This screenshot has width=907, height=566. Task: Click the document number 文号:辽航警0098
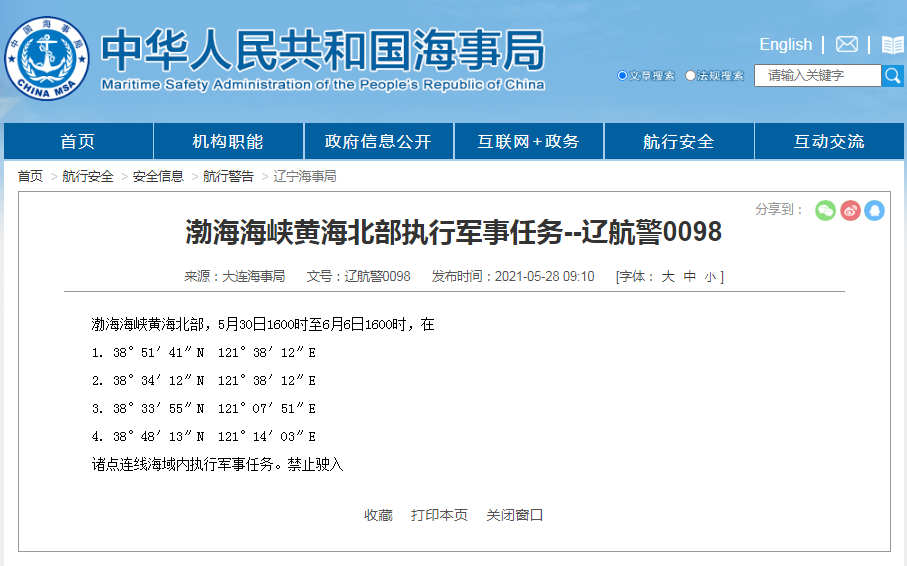point(358,277)
